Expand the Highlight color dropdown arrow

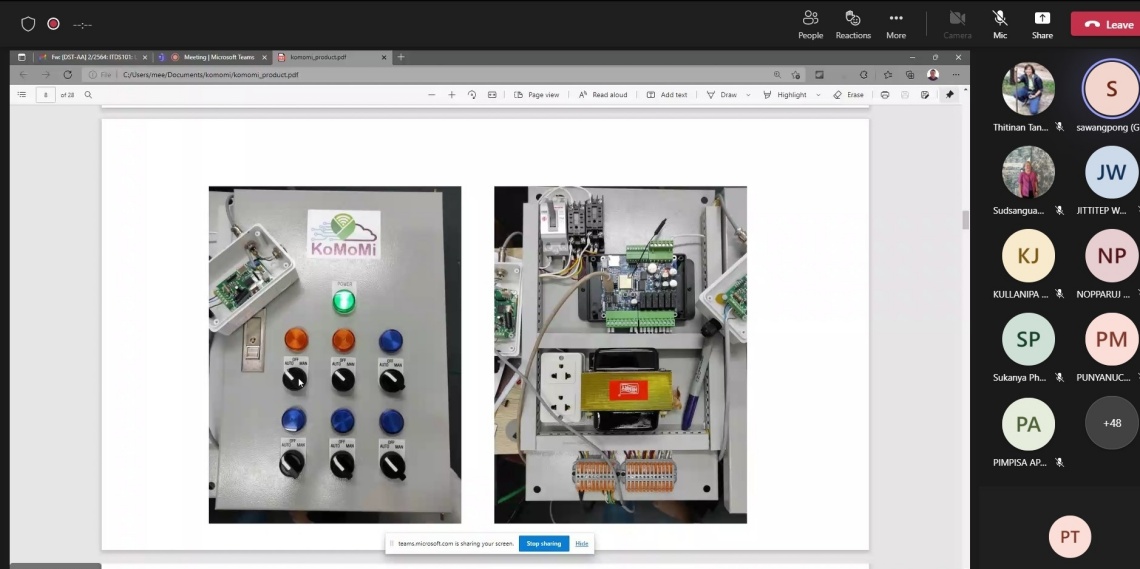click(818, 95)
